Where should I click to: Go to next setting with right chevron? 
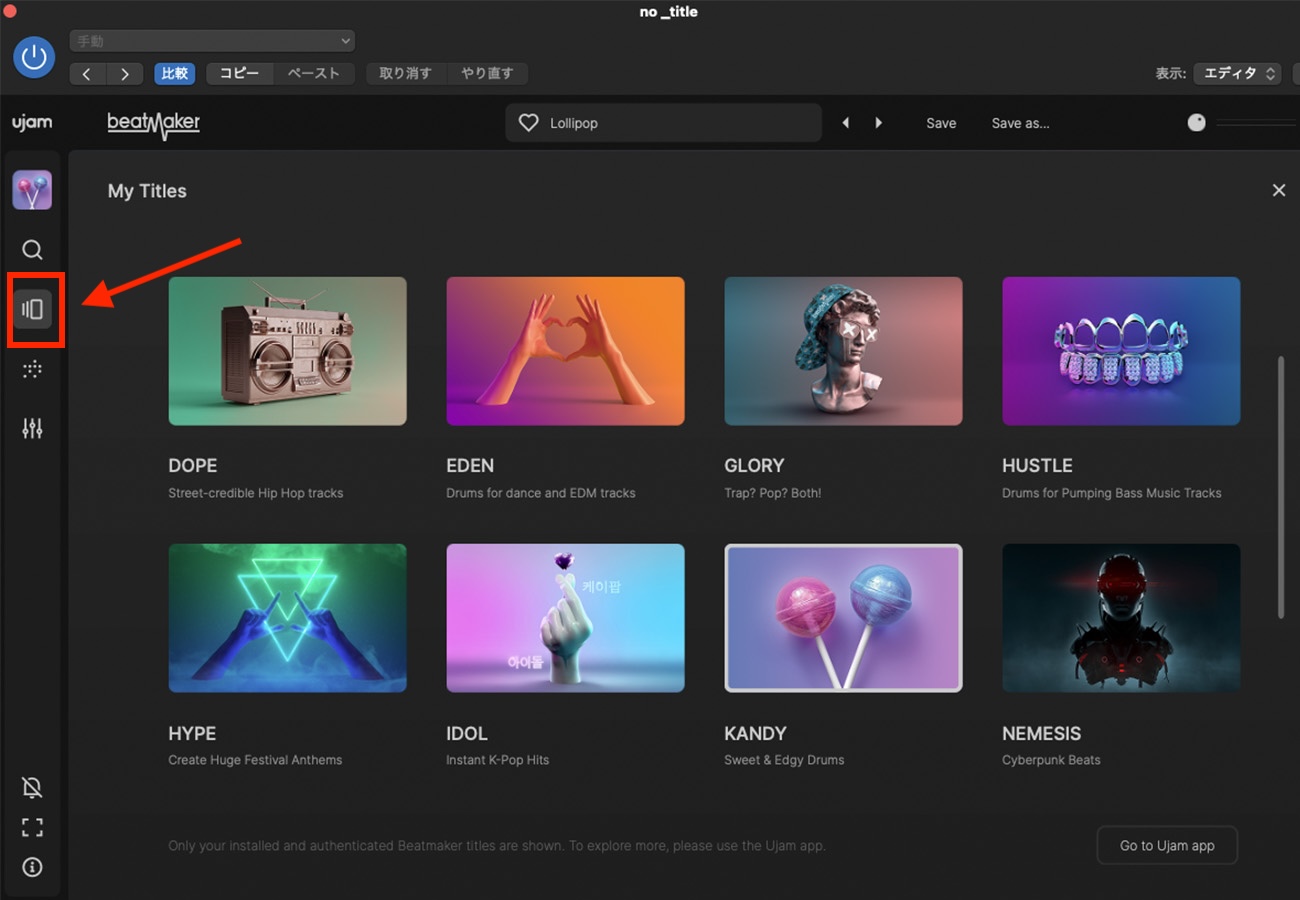[x=124, y=74]
